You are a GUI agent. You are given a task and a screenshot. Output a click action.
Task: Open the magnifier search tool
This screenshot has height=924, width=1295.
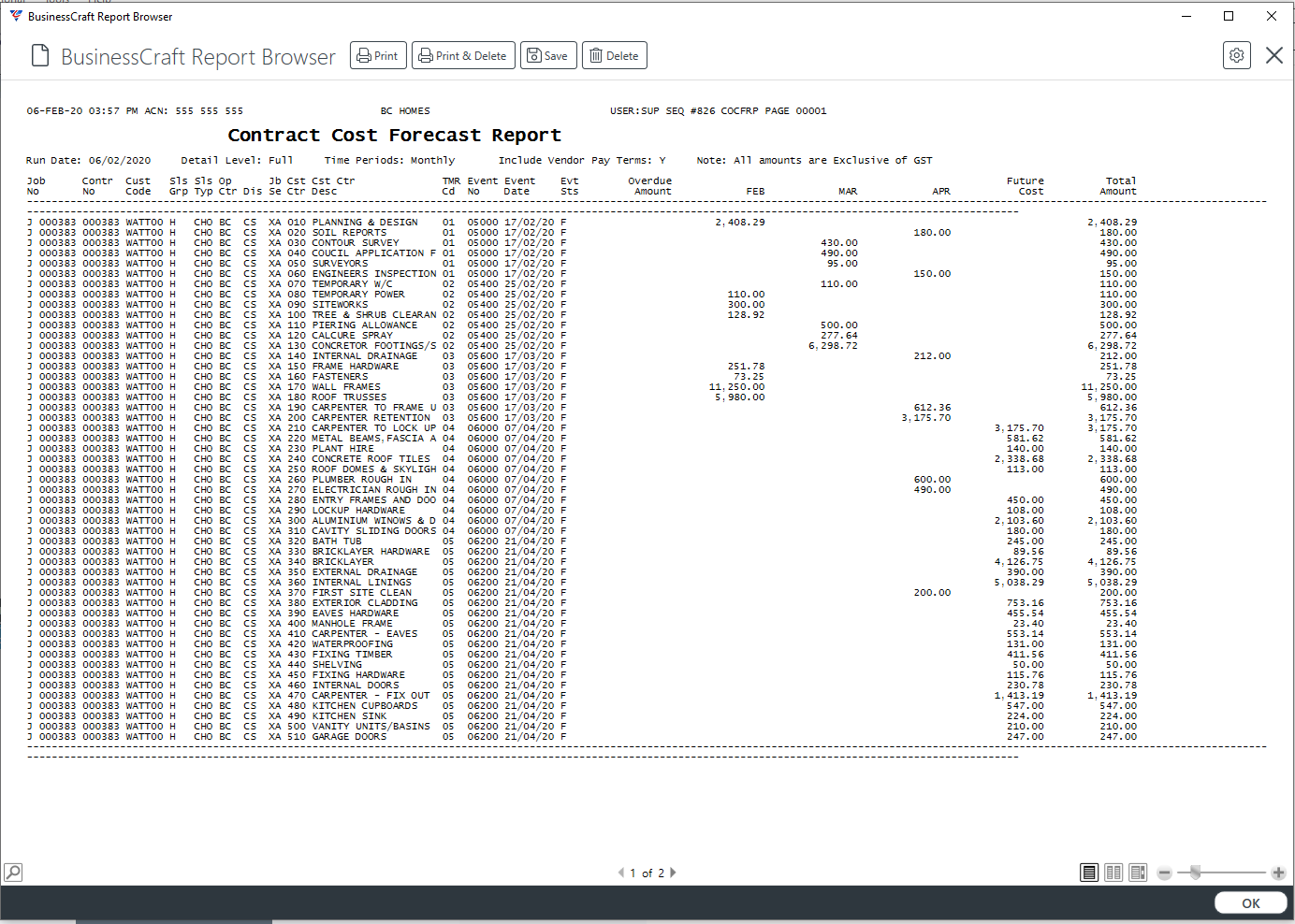click(x=13, y=873)
